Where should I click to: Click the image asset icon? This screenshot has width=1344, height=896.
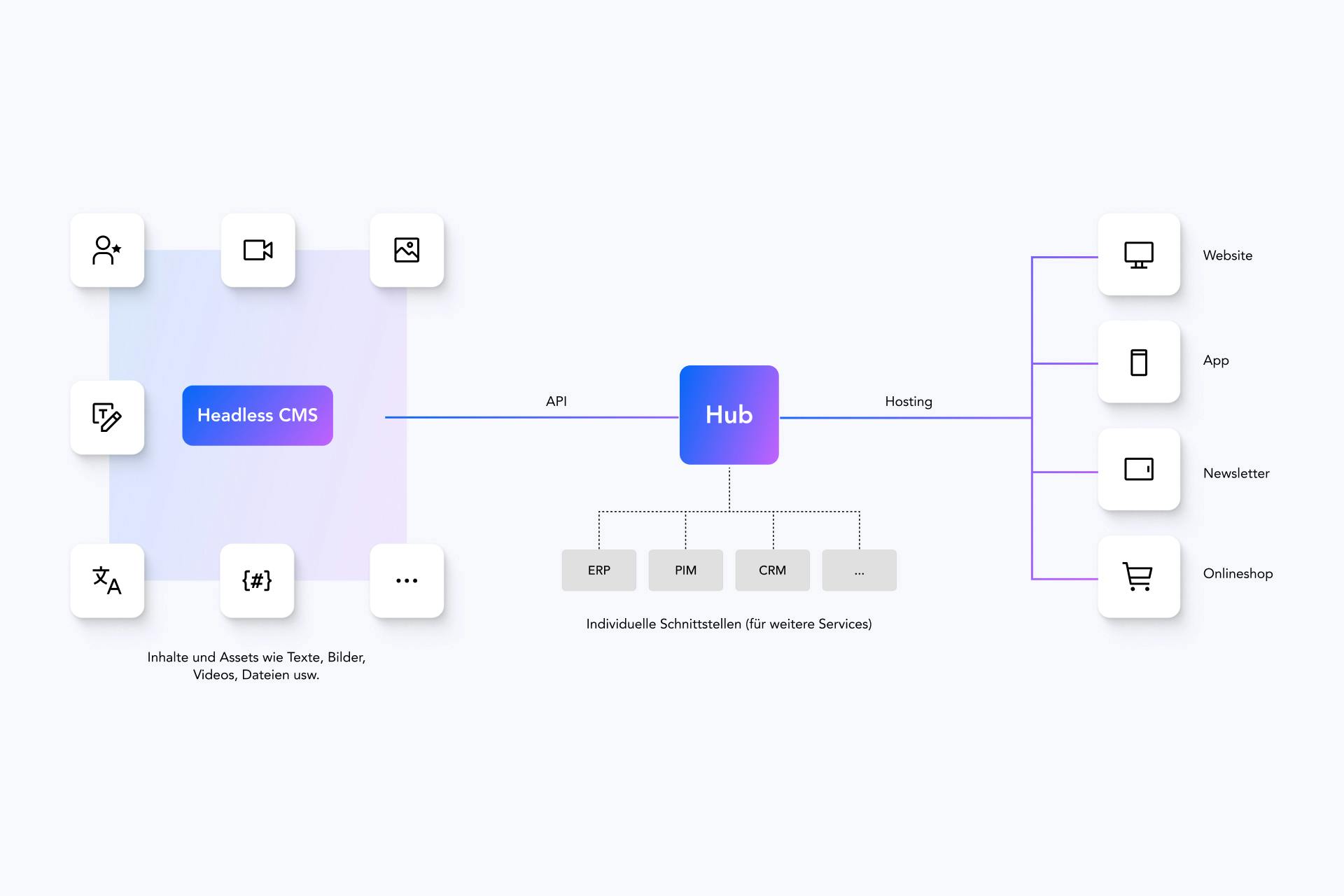[x=407, y=249]
